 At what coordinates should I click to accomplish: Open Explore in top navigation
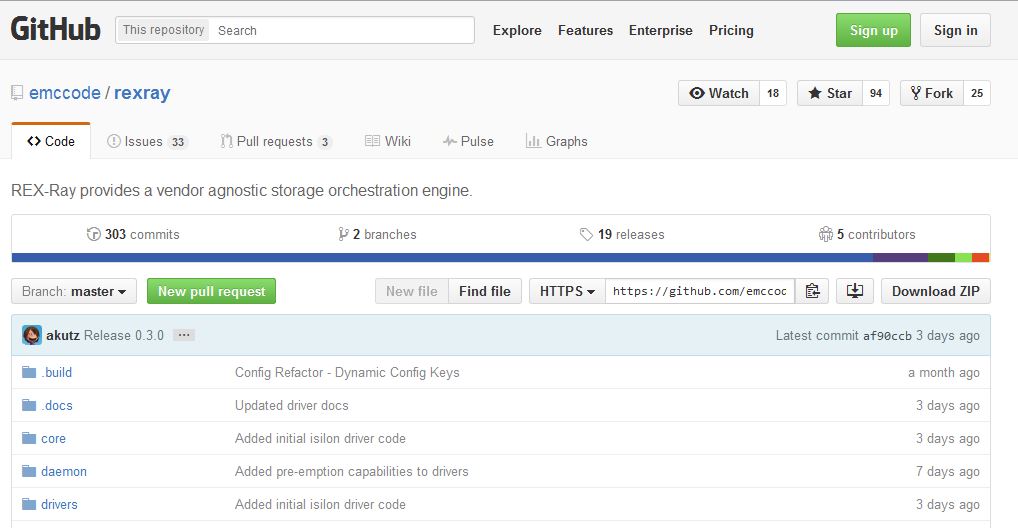point(517,30)
